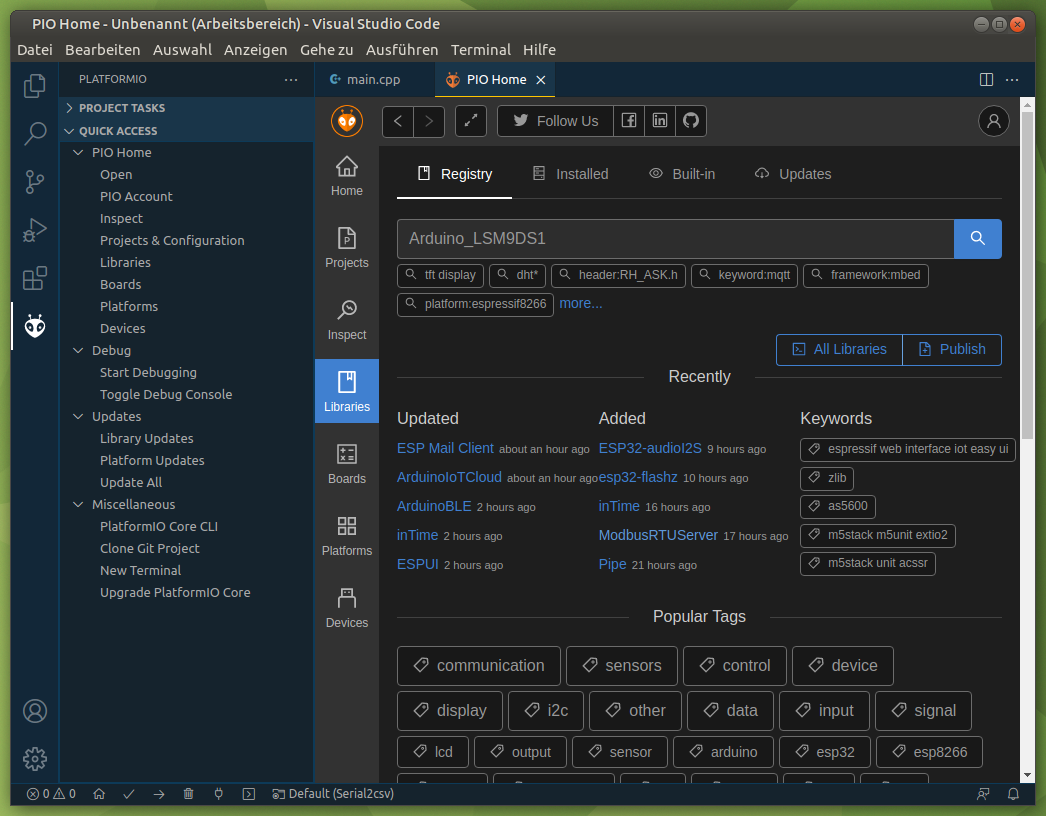Collapse the PIO Home tree node

(x=78, y=153)
